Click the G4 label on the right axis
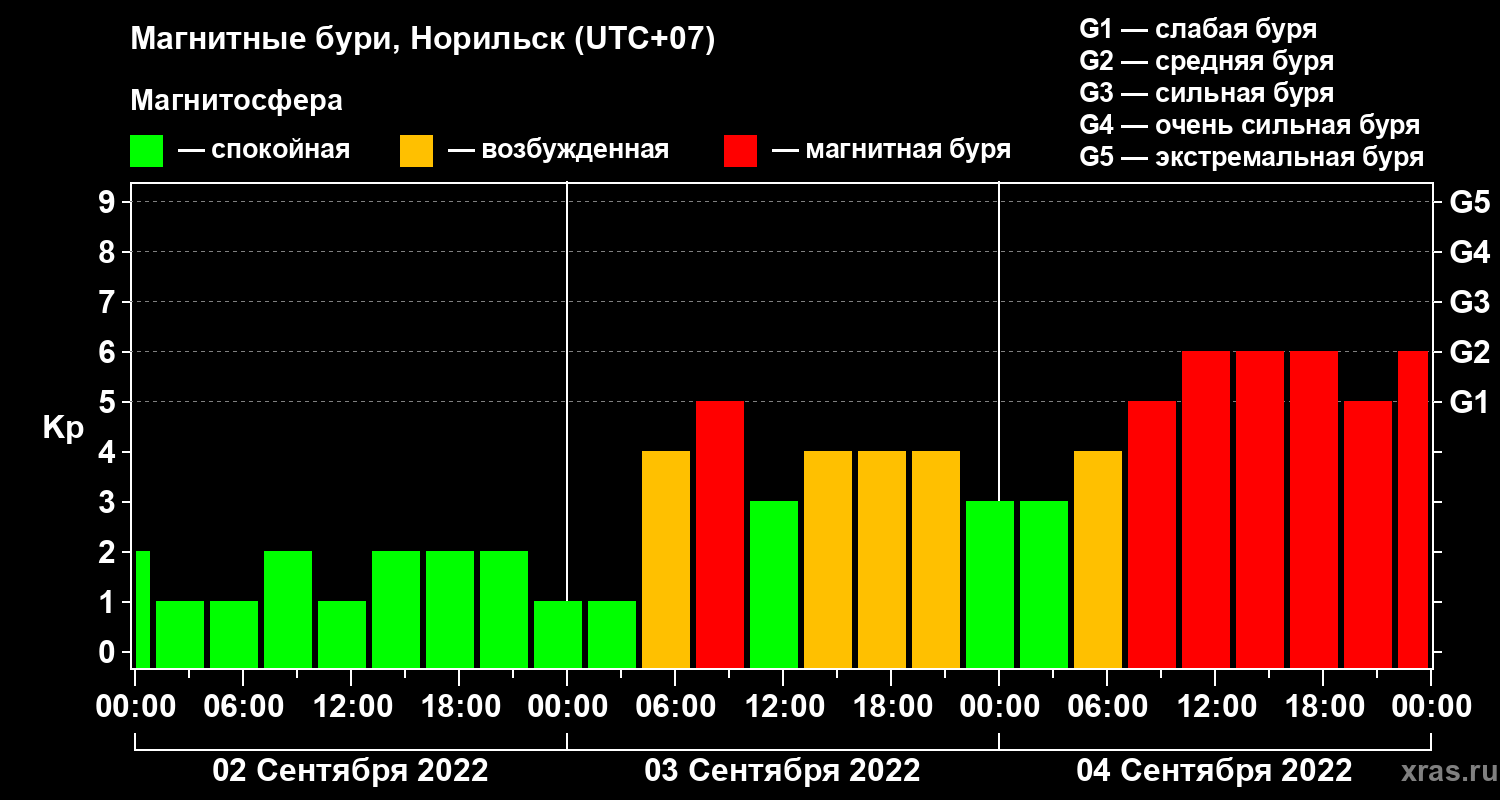 1469,252
